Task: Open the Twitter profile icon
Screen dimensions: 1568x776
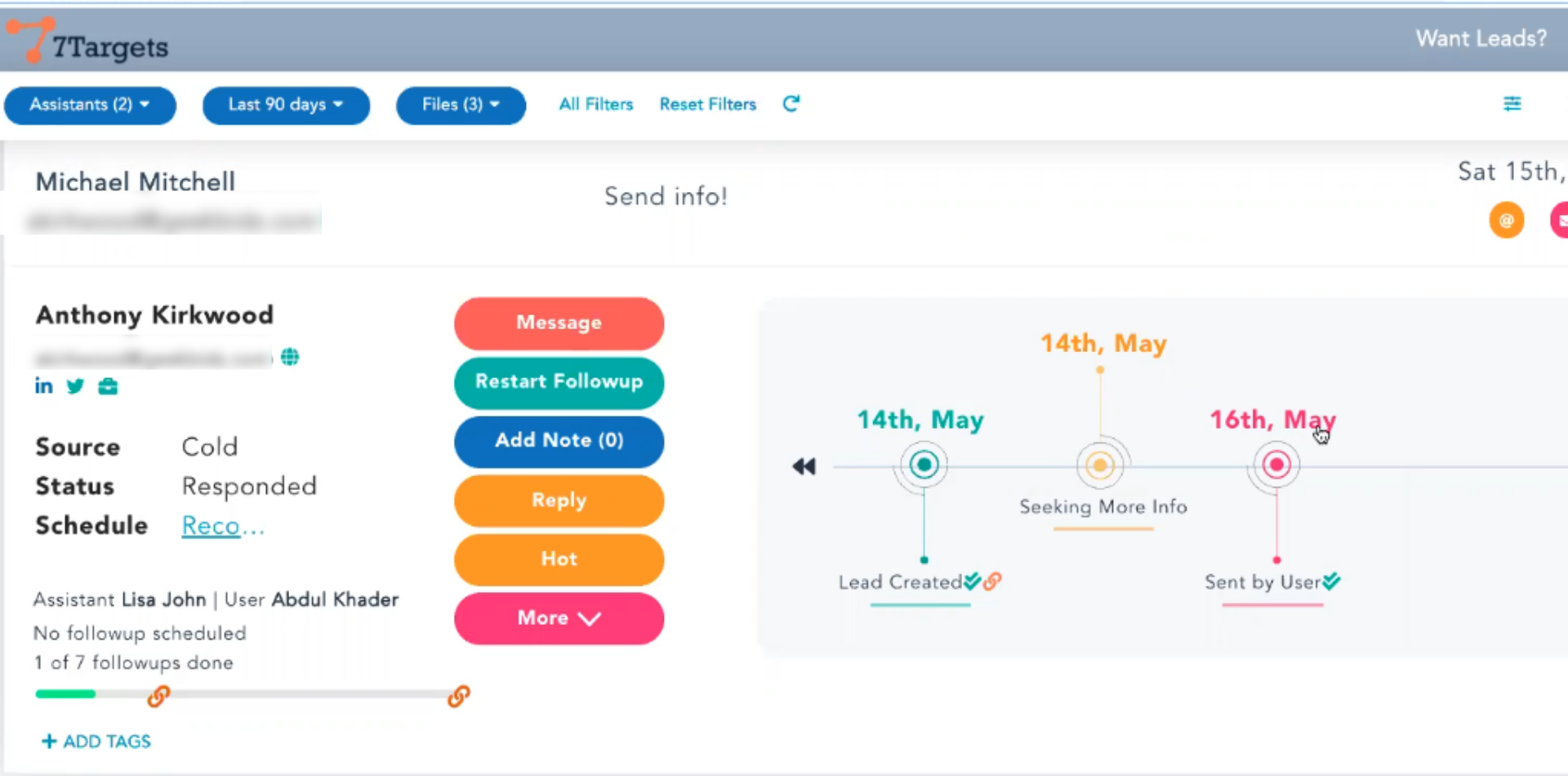Action: click(x=75, y=386)
